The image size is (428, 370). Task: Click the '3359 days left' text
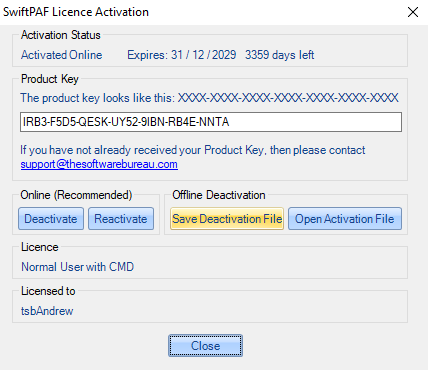280,55
